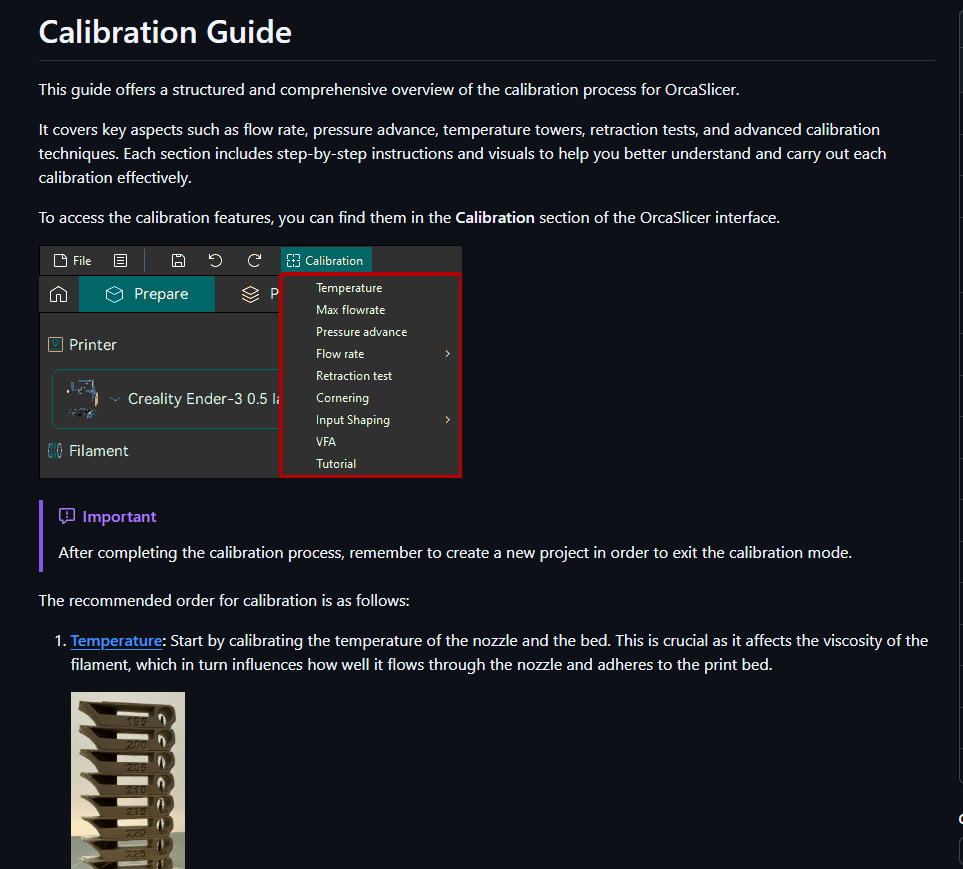Open the Temperature calibration link

pyautogui.click(x=116, y=641)
